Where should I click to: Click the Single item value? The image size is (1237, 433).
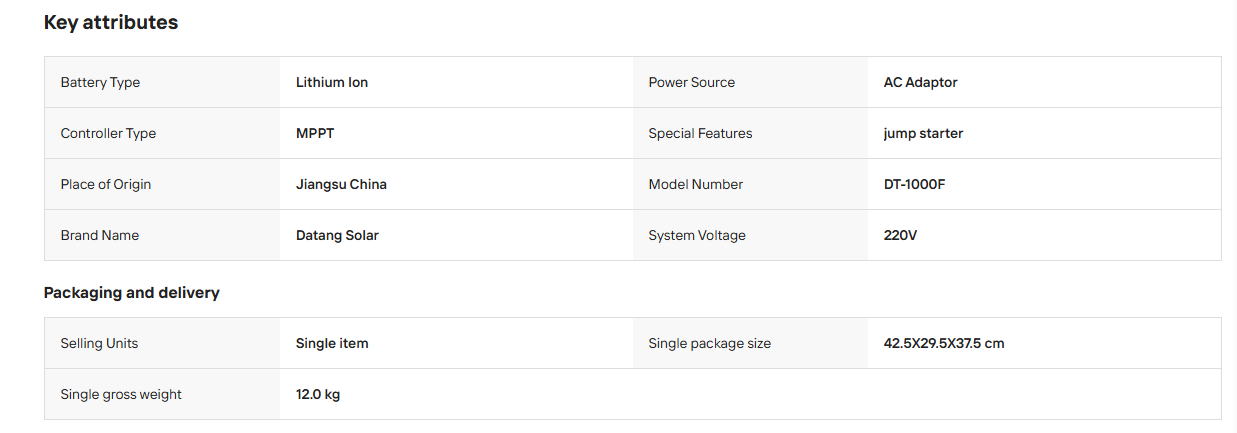tap(332, 343)
